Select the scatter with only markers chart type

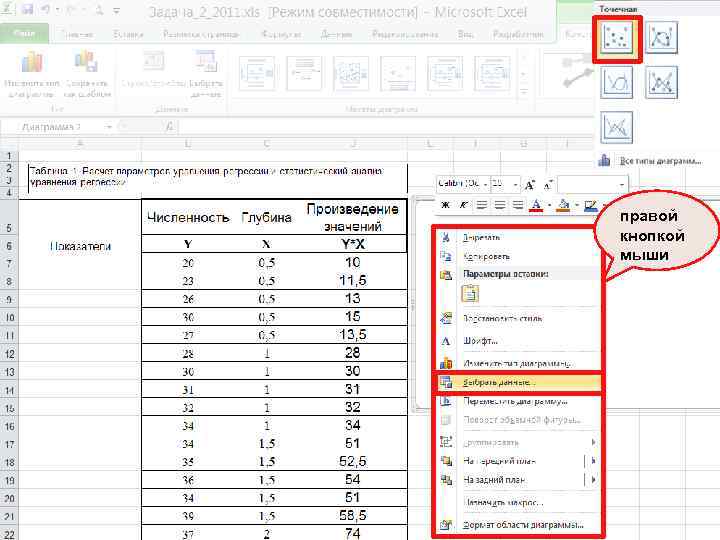(x=617, y=38)
